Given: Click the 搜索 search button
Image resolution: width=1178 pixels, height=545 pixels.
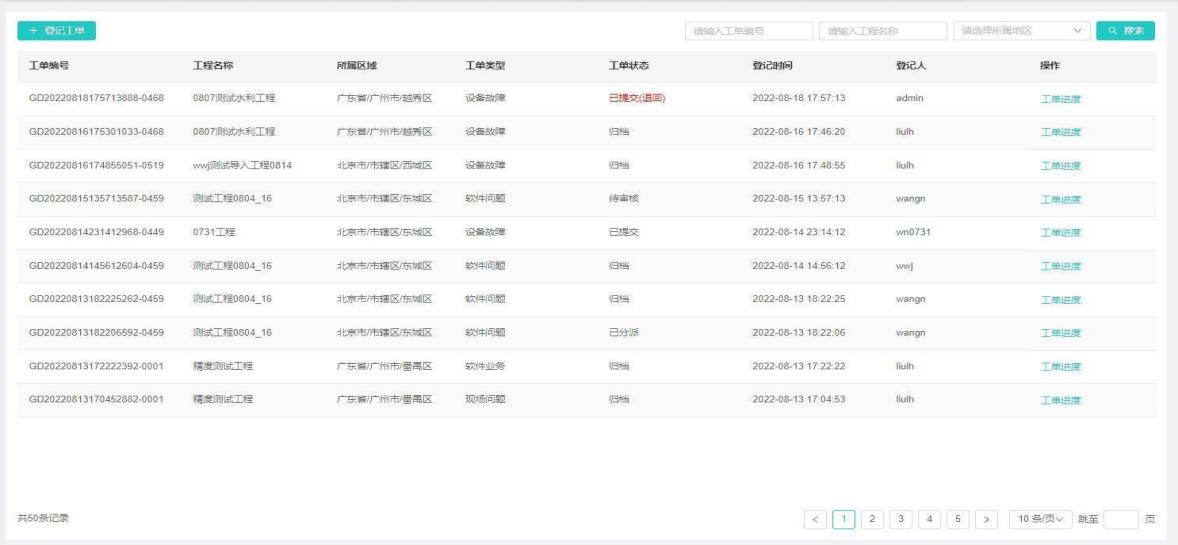Looking at the screenshot, I should pyautogui.click(x=1125, y=31).
